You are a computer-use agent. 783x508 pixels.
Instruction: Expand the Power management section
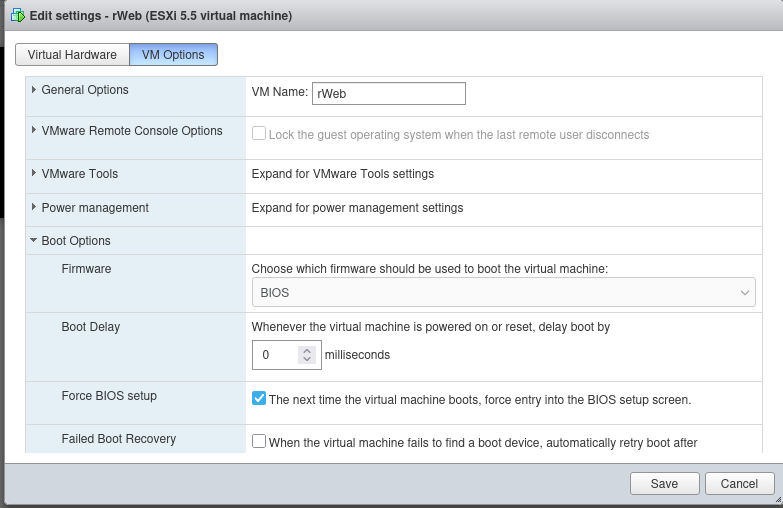click(33, 207)
